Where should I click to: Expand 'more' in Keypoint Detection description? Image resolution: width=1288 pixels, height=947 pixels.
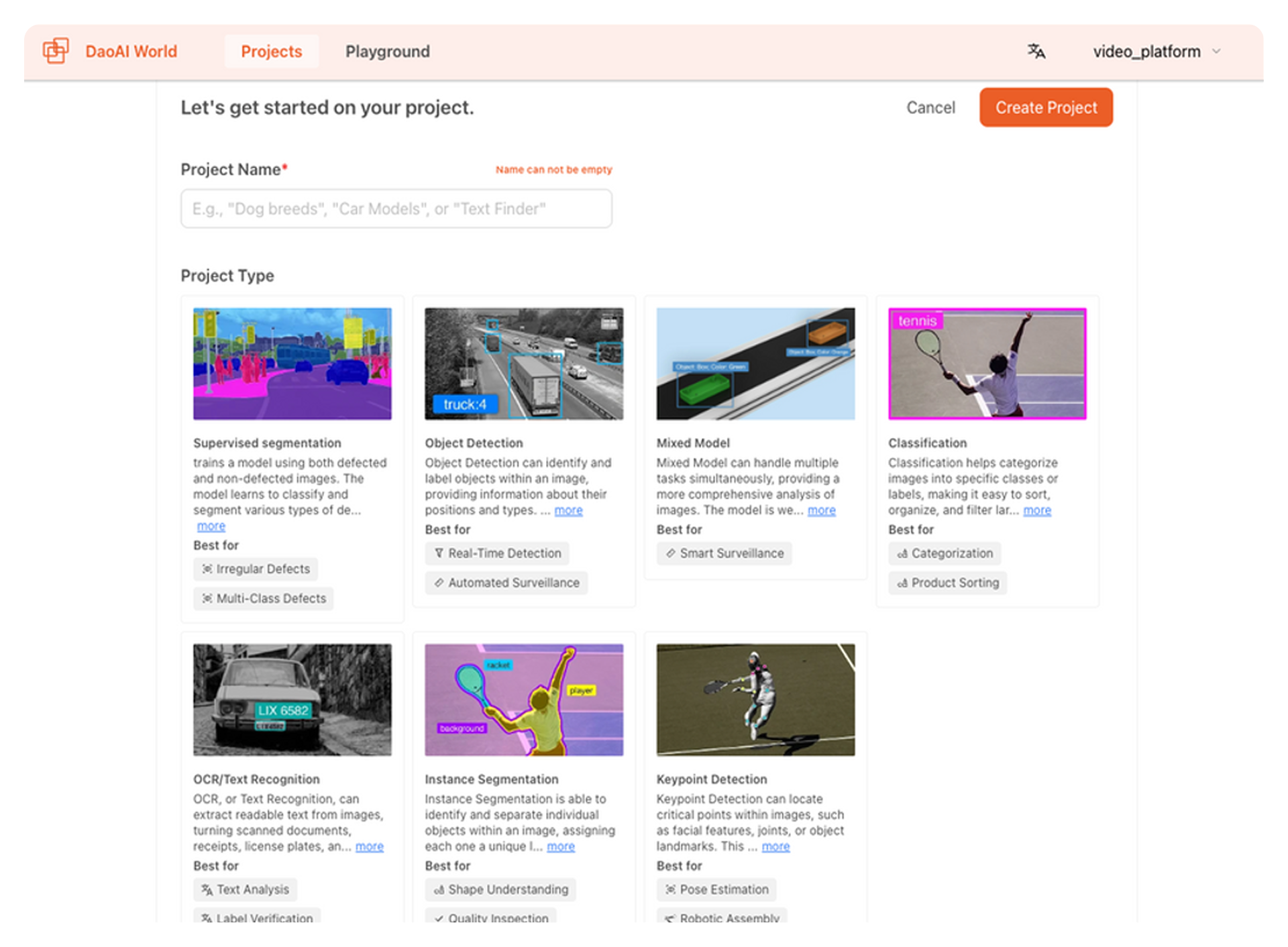[x=775, y=846]
